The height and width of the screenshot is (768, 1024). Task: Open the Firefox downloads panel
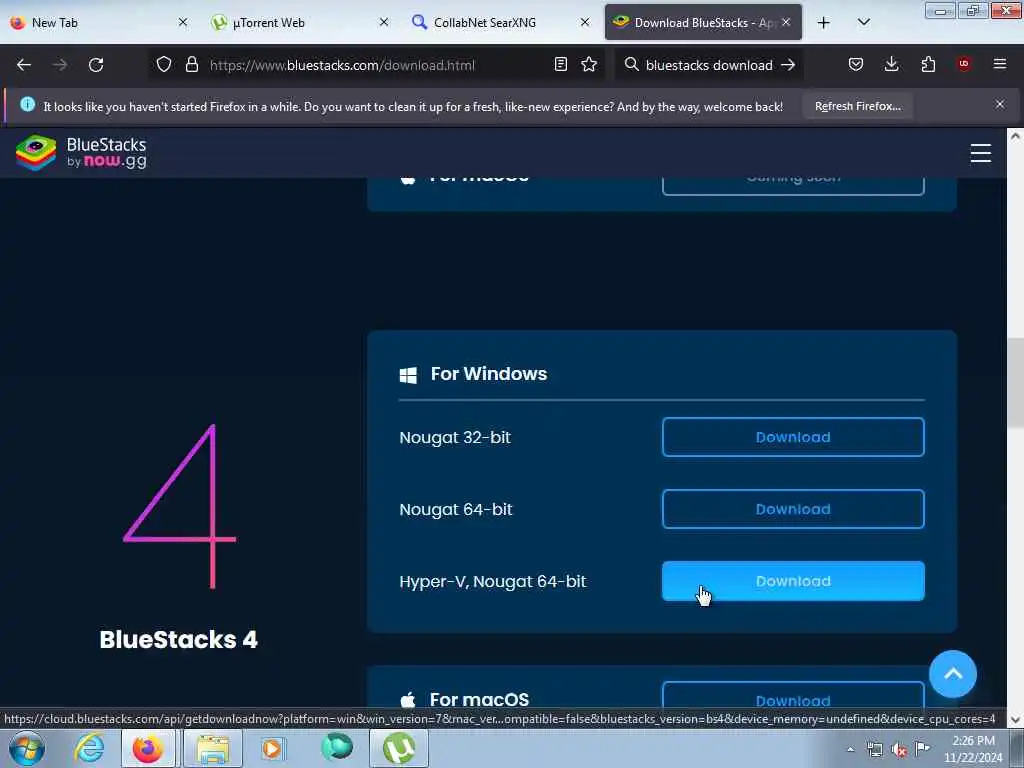(891, 64)
